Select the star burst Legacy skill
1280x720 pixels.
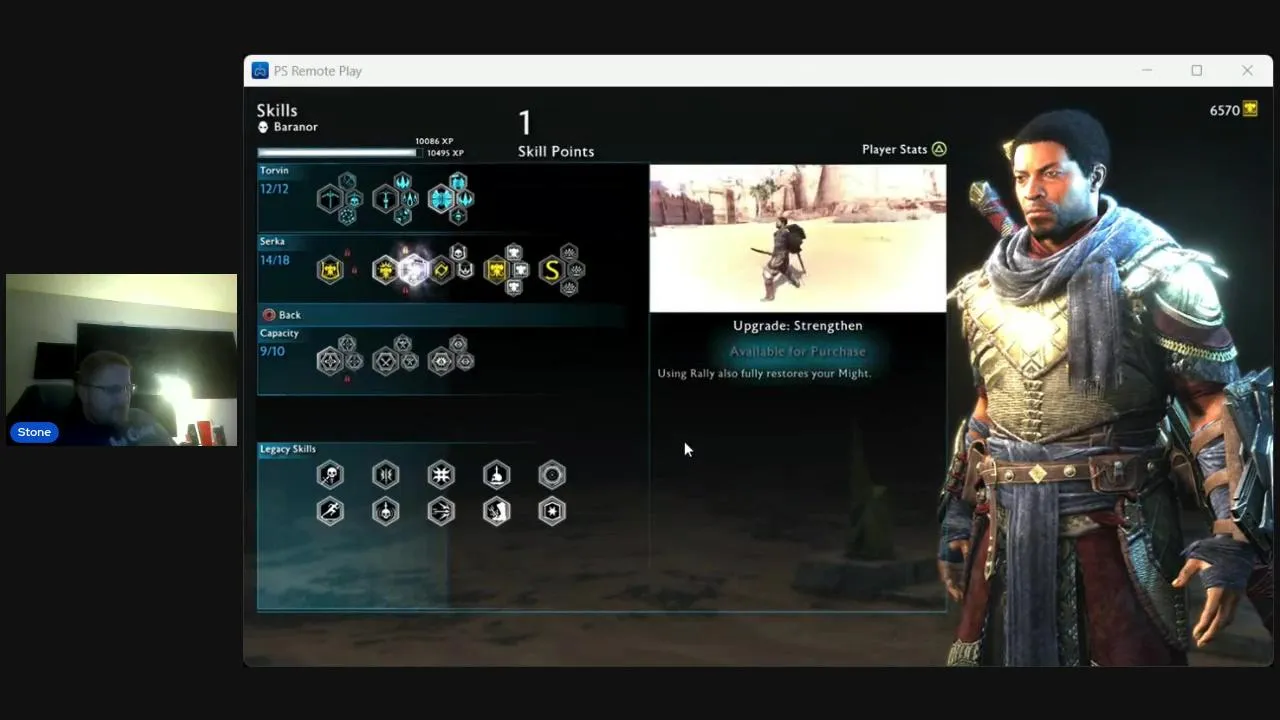pos(552,511)
